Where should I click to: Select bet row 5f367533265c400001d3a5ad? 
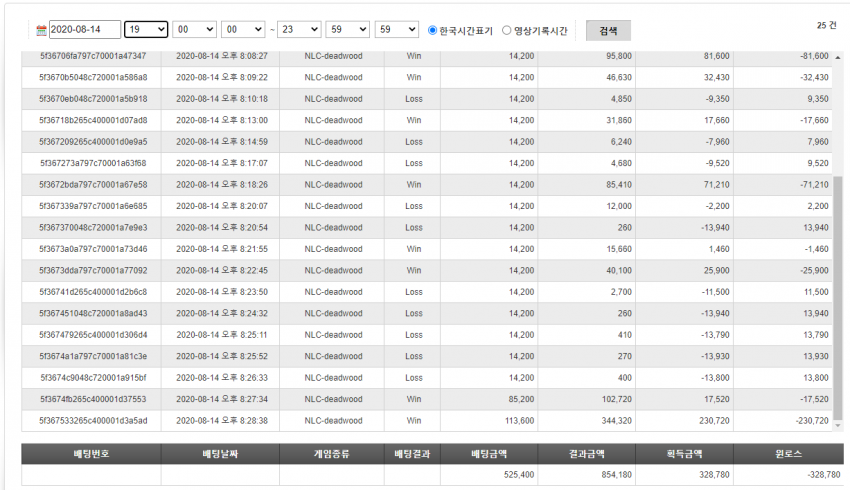point(426,421)
